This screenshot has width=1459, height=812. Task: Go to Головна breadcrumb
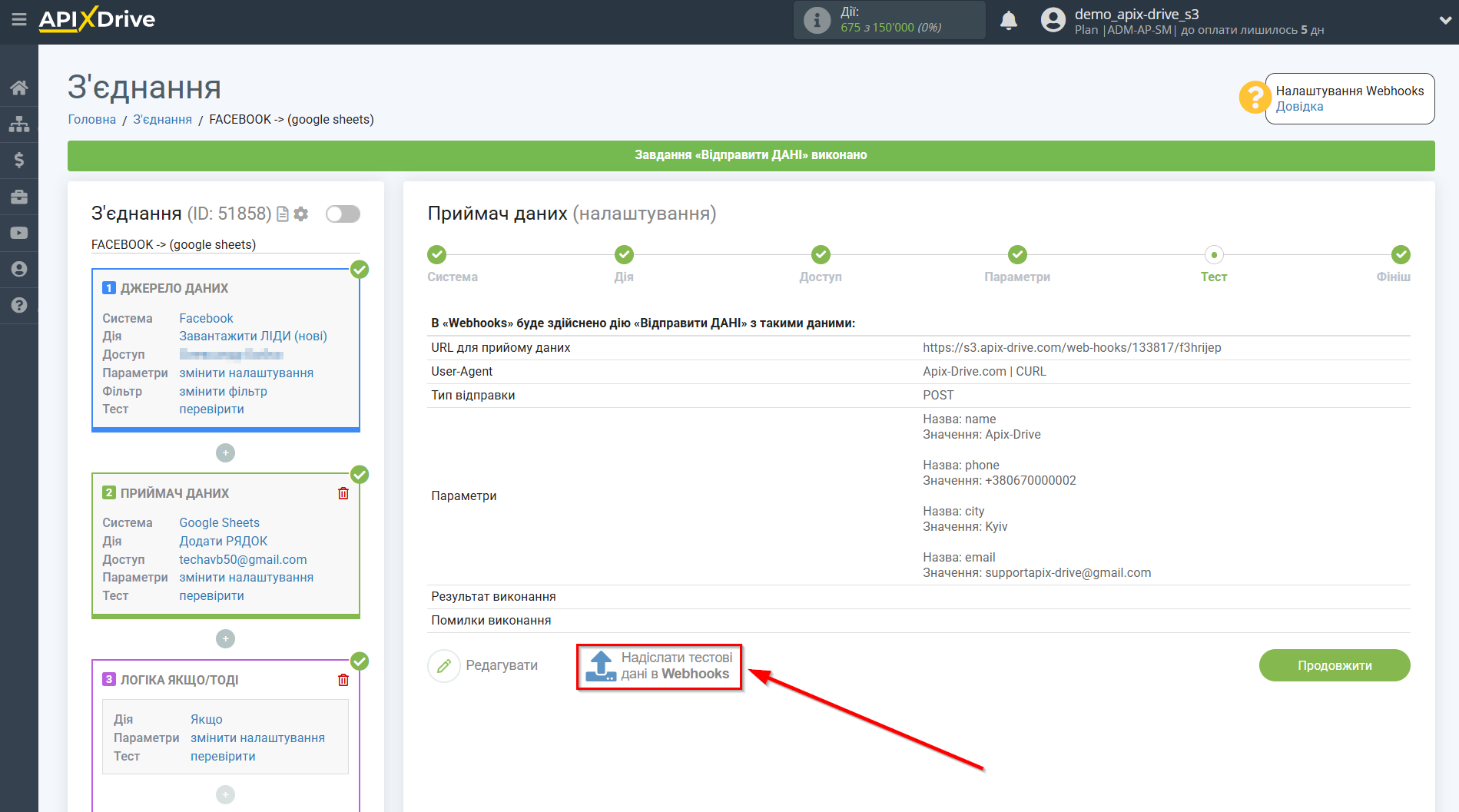tap(91, 119)
